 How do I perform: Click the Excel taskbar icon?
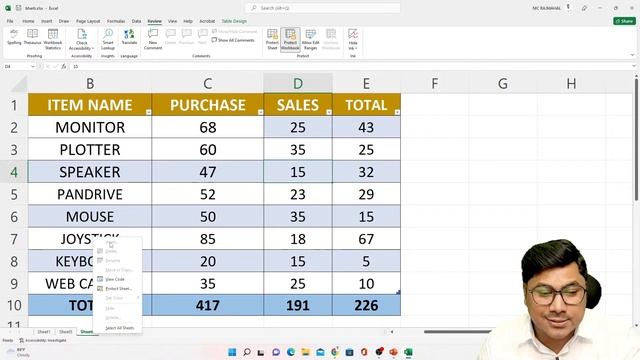coord(408,352)
